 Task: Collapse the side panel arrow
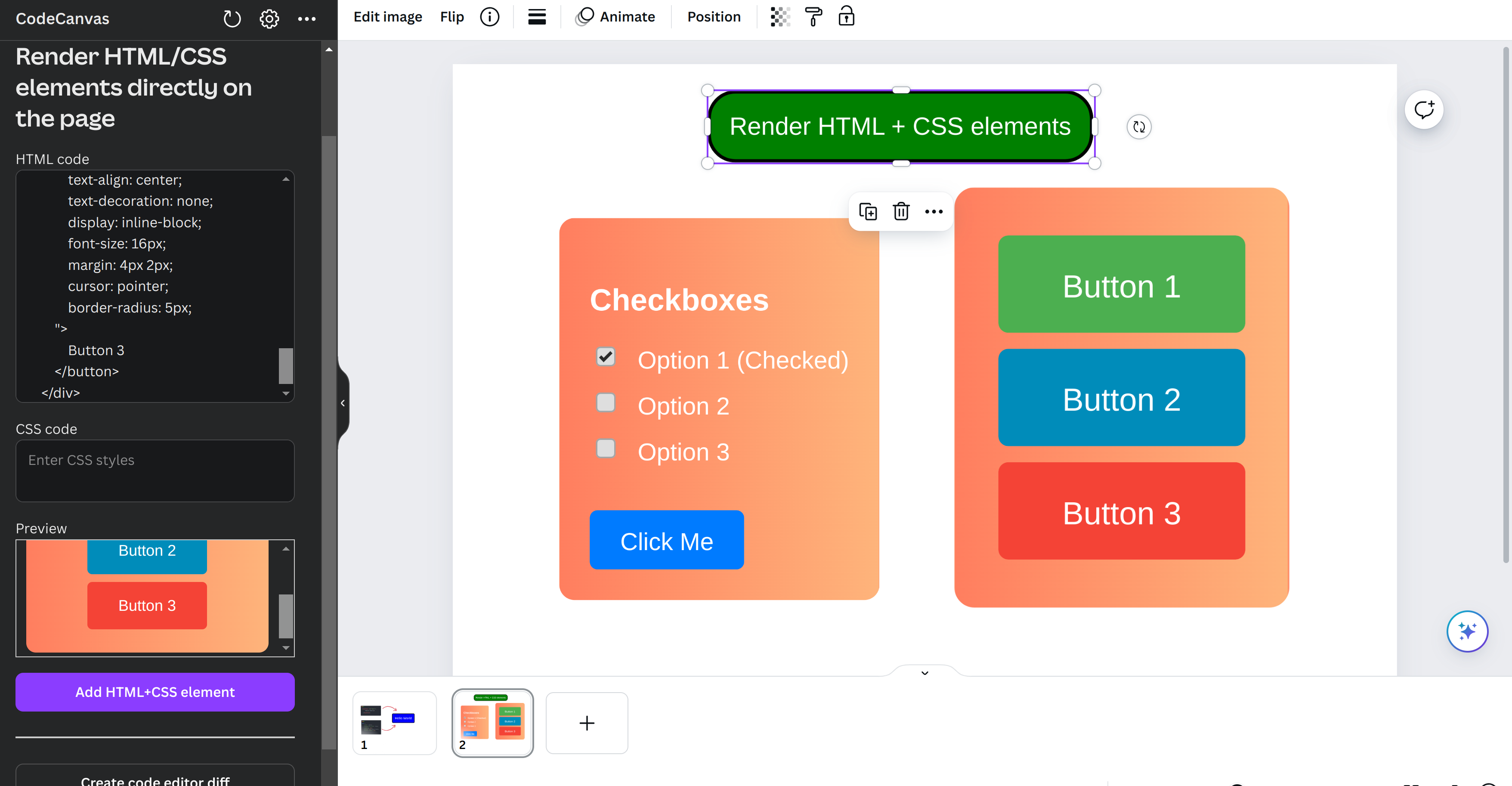(x=343, y=403)
